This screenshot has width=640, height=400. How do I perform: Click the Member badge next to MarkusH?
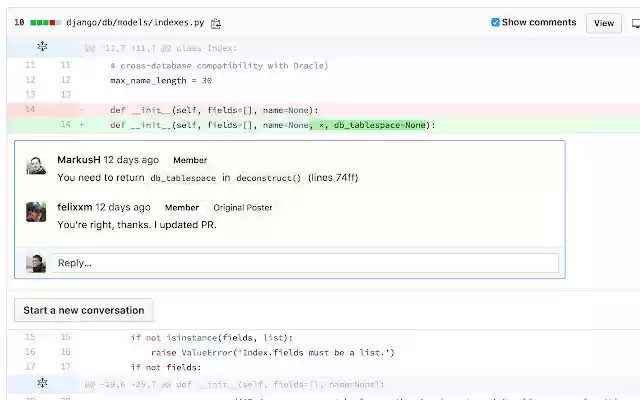190,160
